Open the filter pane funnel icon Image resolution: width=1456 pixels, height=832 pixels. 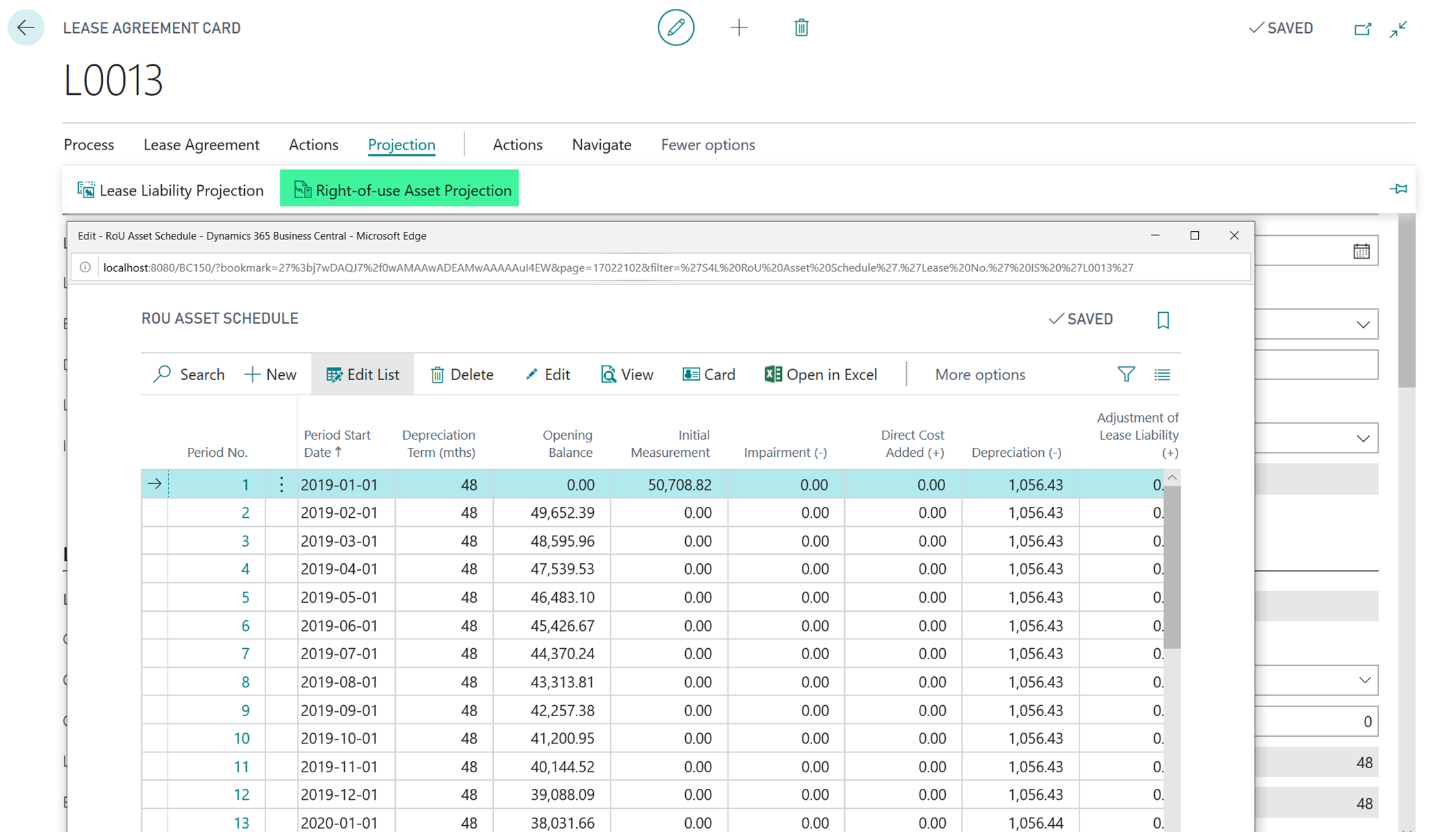[x=1126, y=375]
